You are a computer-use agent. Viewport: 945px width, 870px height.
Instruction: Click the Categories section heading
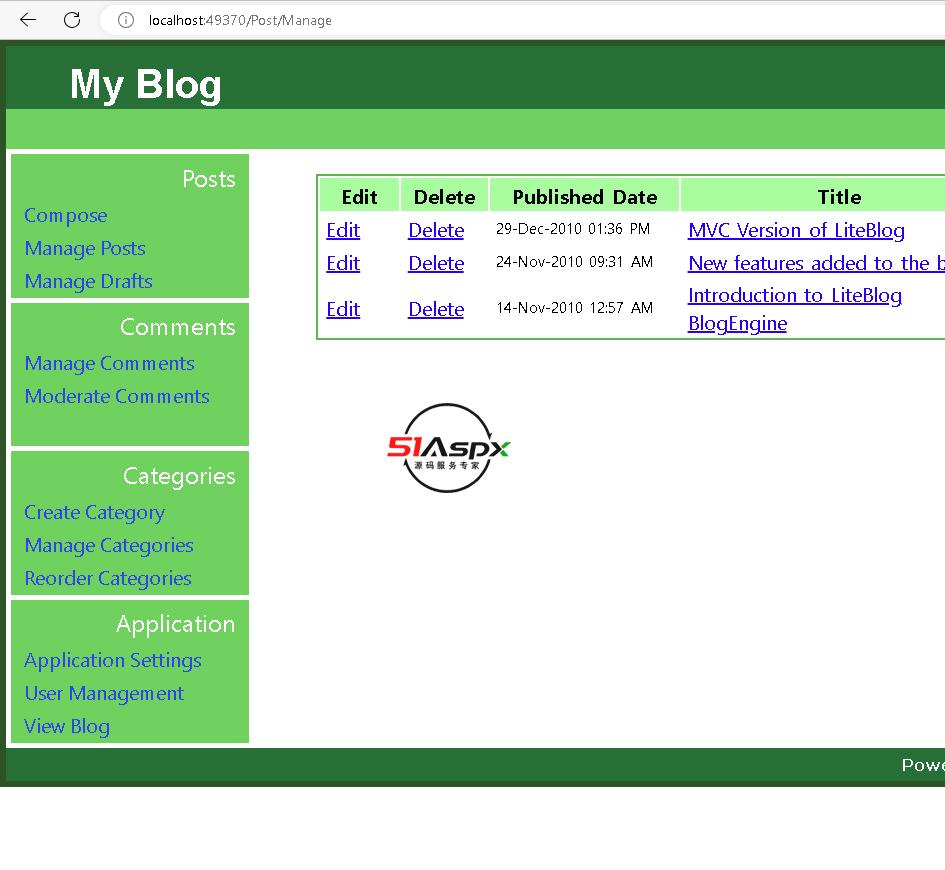coord(179,476)
